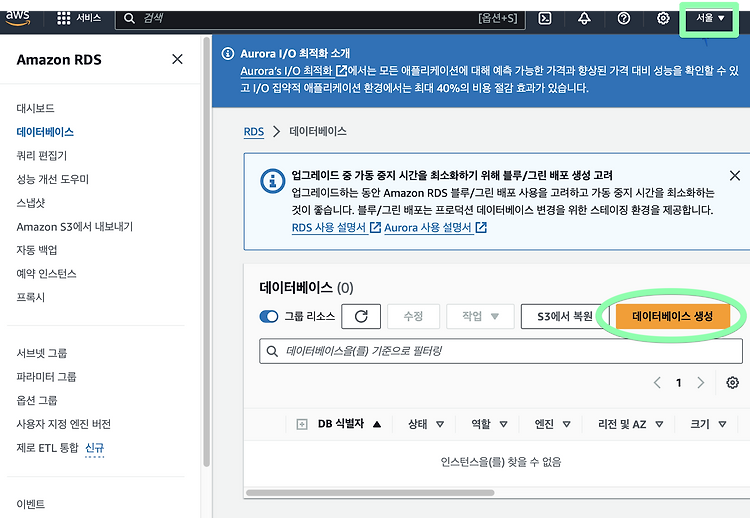750x518 pixels.
Task: Expand all rows box beside DB 식별자
Action: click(x=302, y=424)
